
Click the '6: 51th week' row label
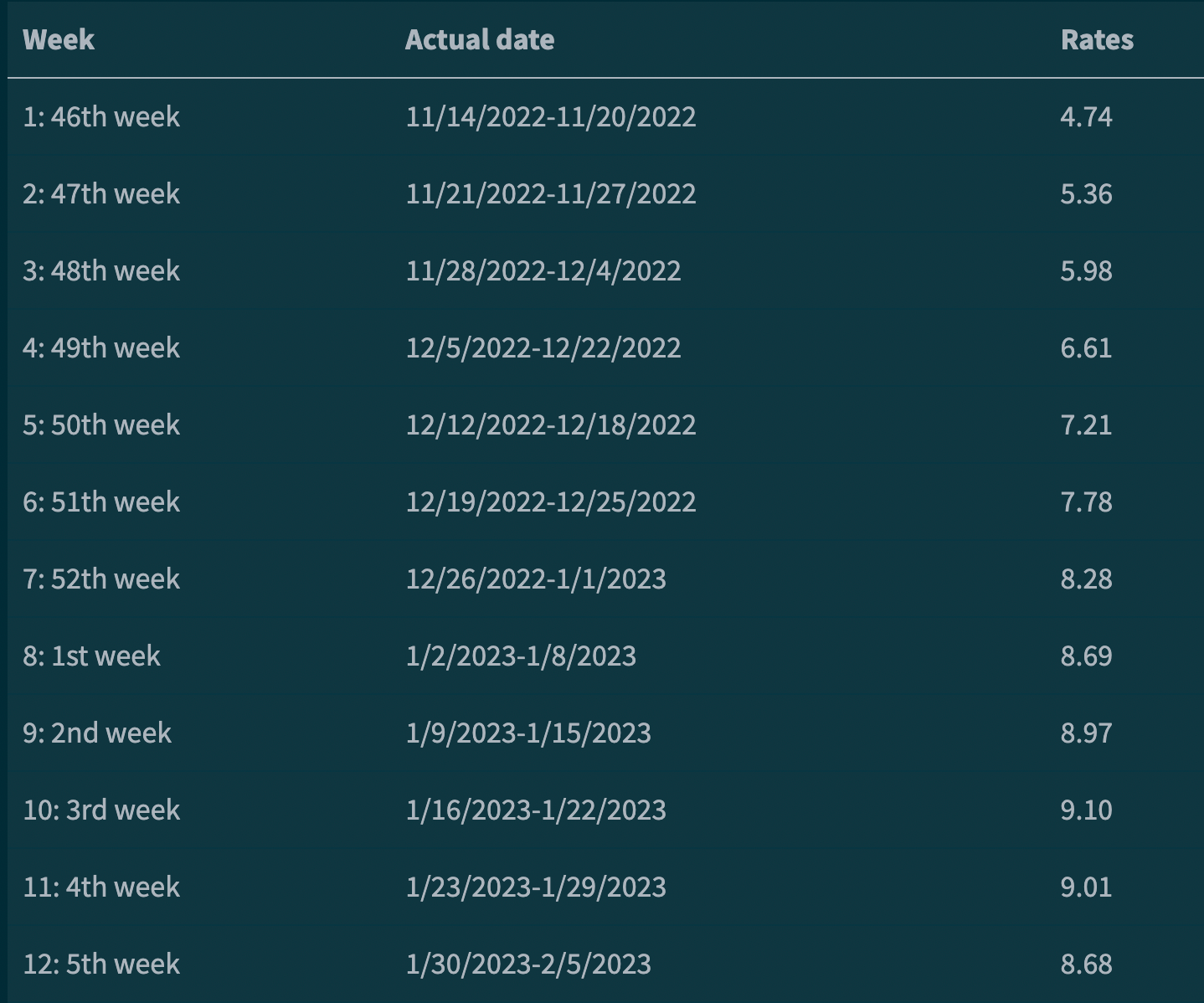(101, 501)
